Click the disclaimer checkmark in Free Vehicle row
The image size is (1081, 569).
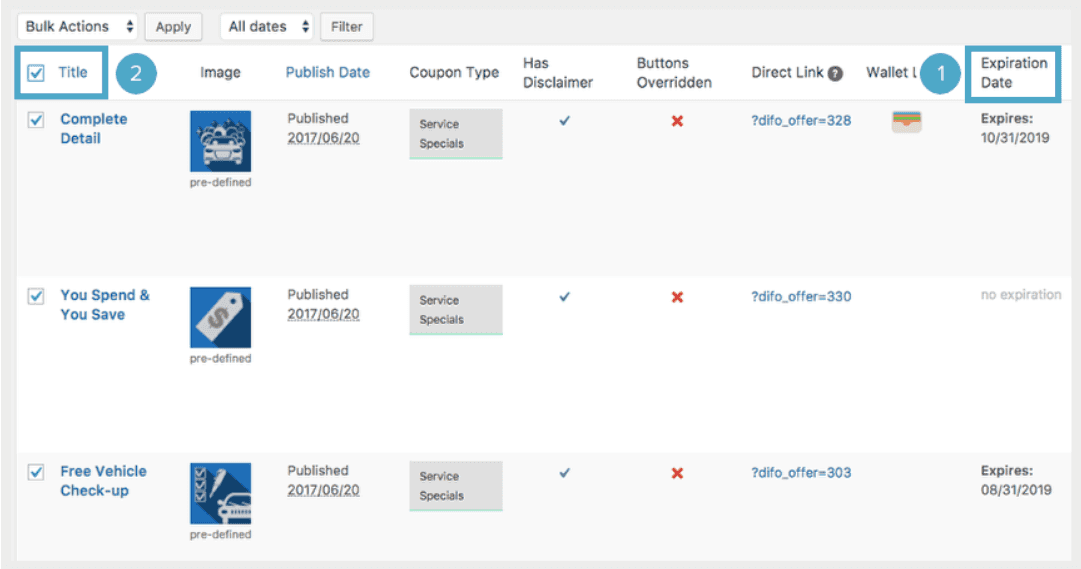point(565,473)
